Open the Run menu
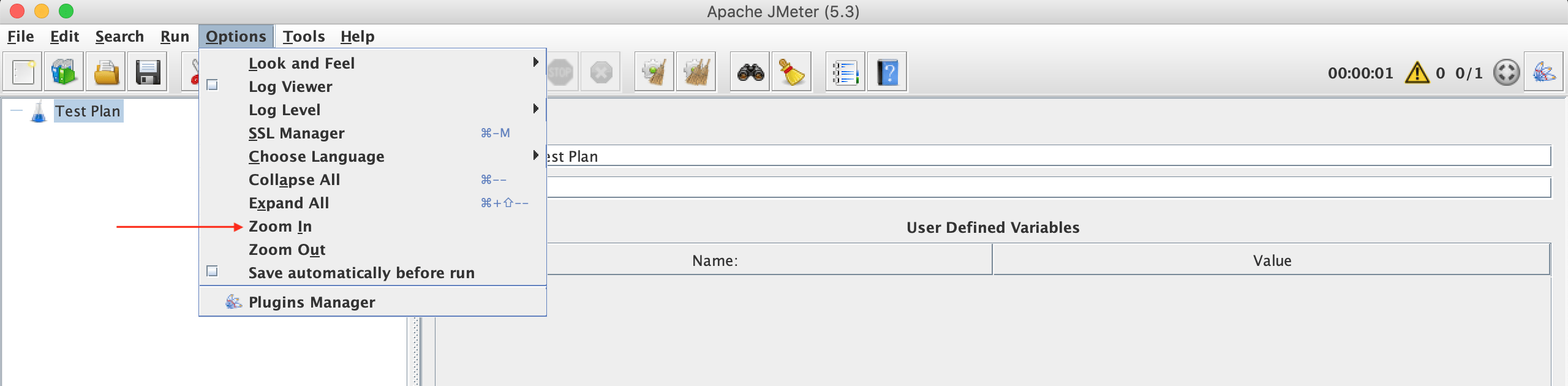The image size is (1568, 386). point(174,36)
